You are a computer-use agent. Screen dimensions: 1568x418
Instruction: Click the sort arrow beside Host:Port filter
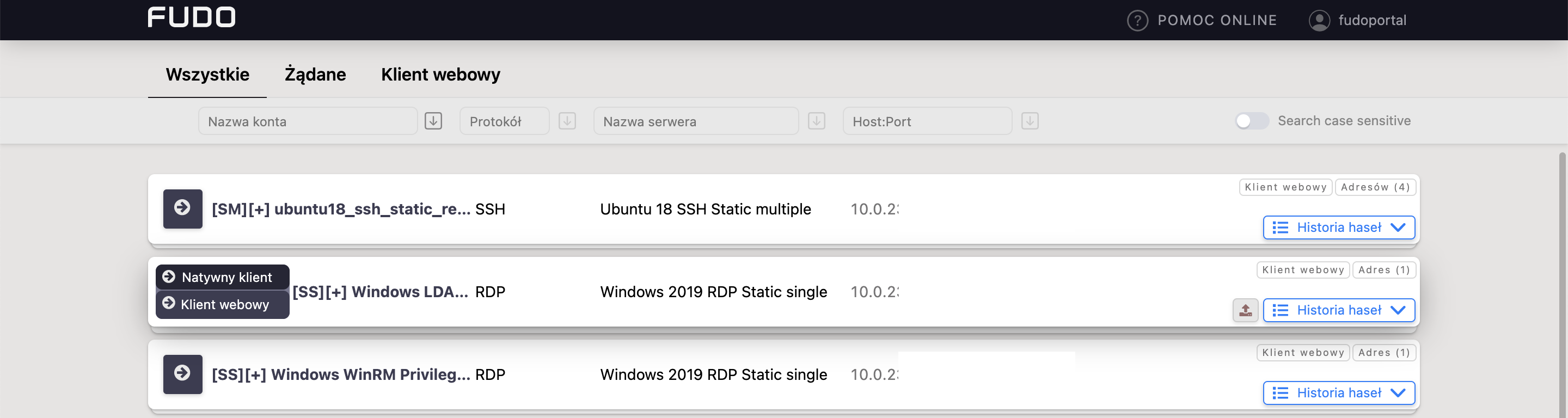click(x=1030, y=121)
